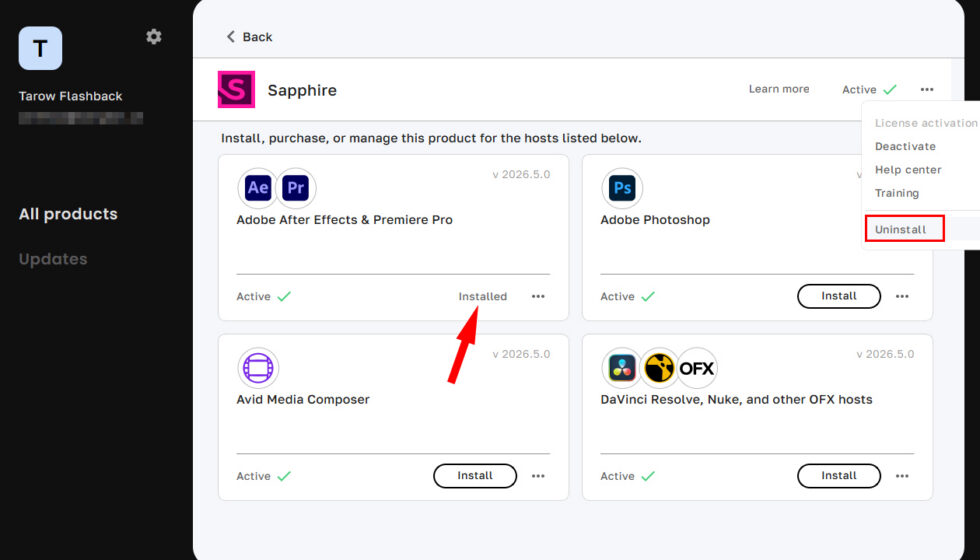
Task: Click the T user avatar
Action: click(41, 48)
